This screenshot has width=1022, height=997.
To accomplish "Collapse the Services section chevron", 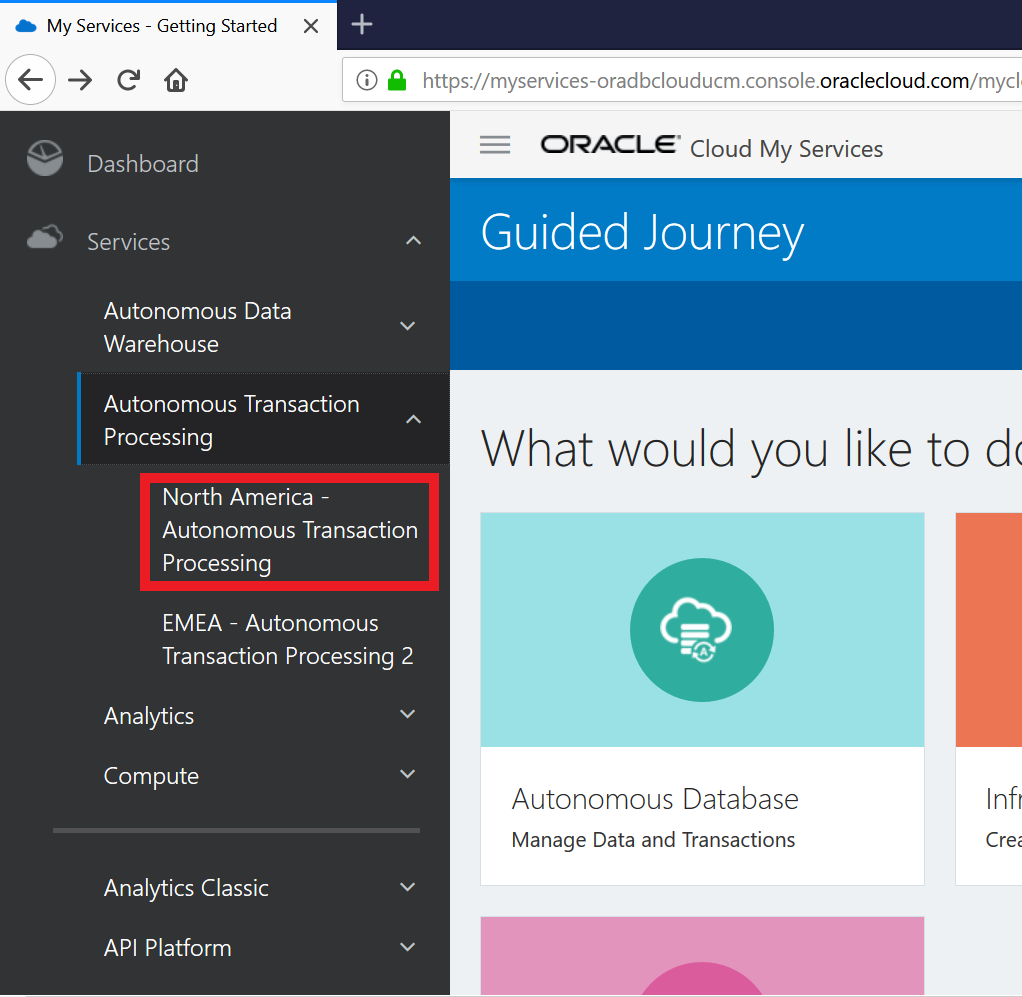I will point(413,241).
